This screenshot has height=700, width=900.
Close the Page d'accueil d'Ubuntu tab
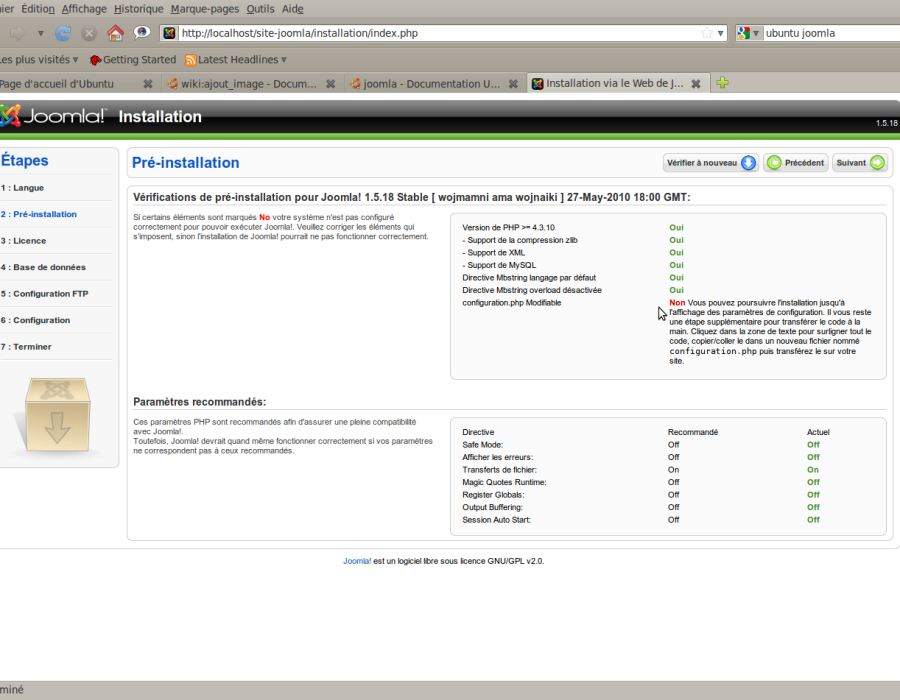[148, 84]
